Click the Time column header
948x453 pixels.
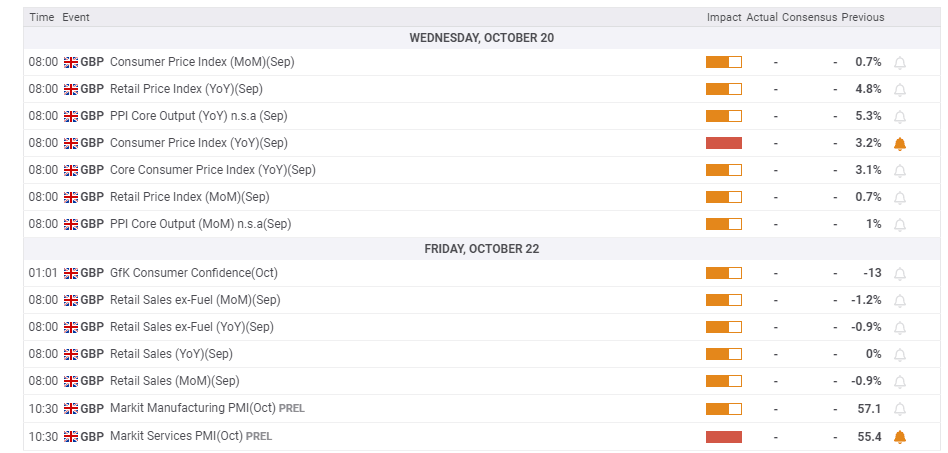[41, 17]
